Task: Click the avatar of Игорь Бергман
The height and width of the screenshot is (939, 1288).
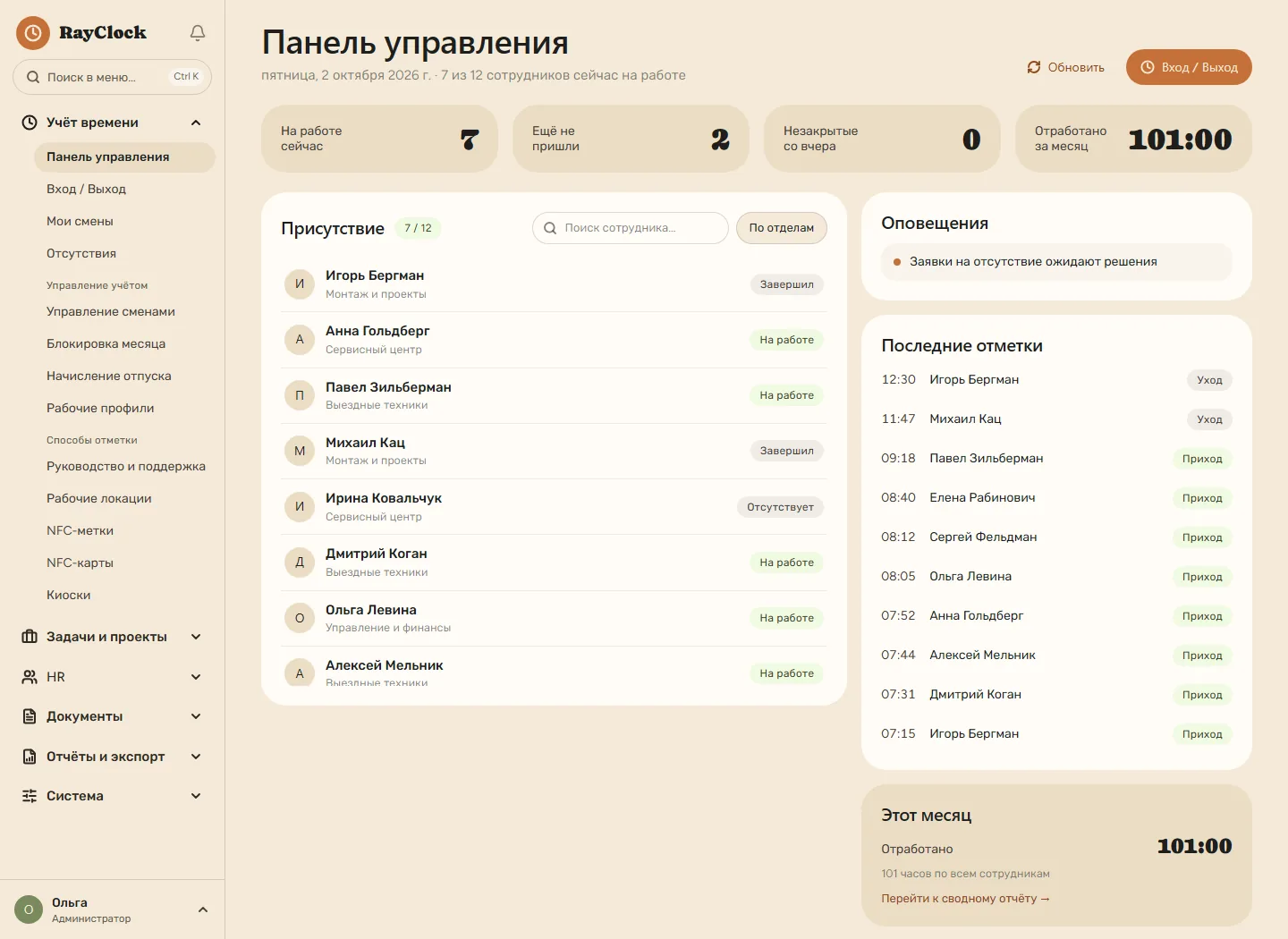Action: click(x=300, y=283)
